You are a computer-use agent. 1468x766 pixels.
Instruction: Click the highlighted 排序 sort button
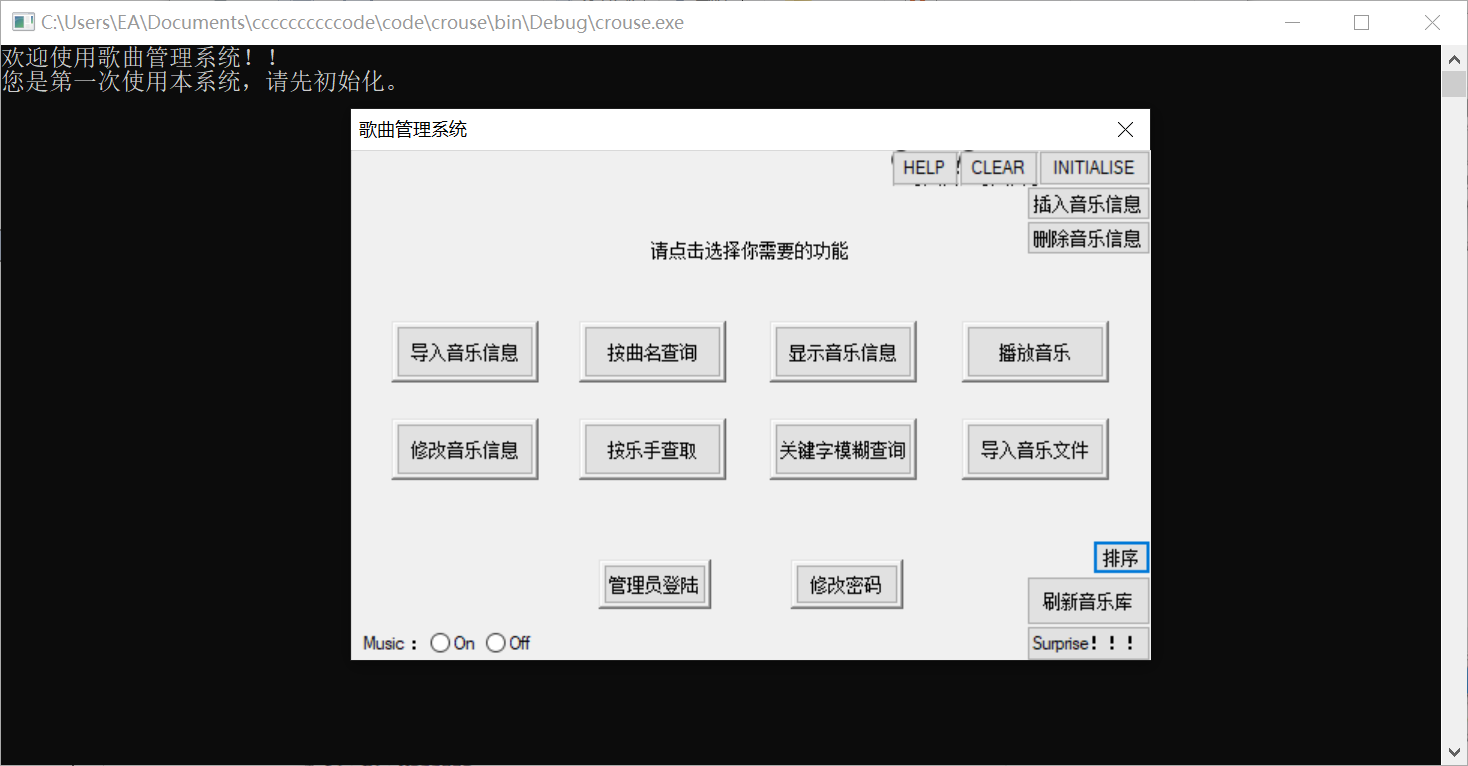(x=1120, y=558)
